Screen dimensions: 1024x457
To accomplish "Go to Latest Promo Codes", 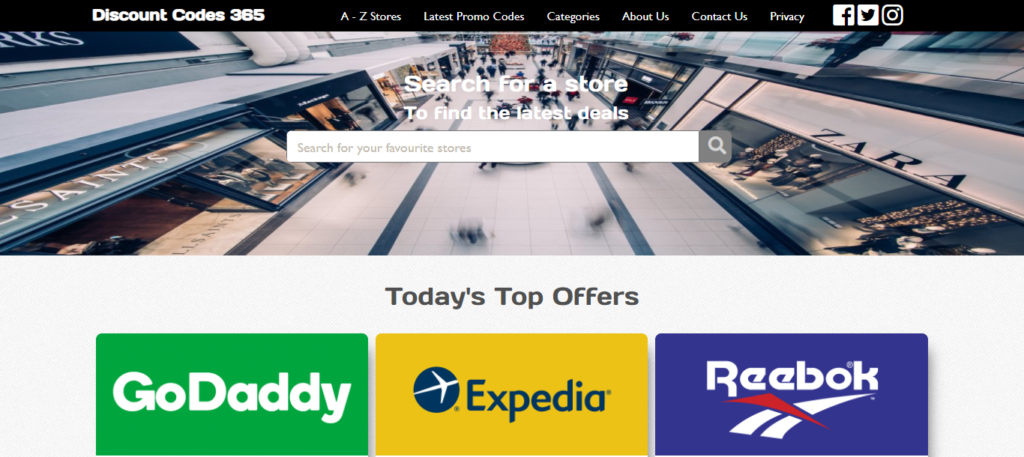I will pos(473,16).
